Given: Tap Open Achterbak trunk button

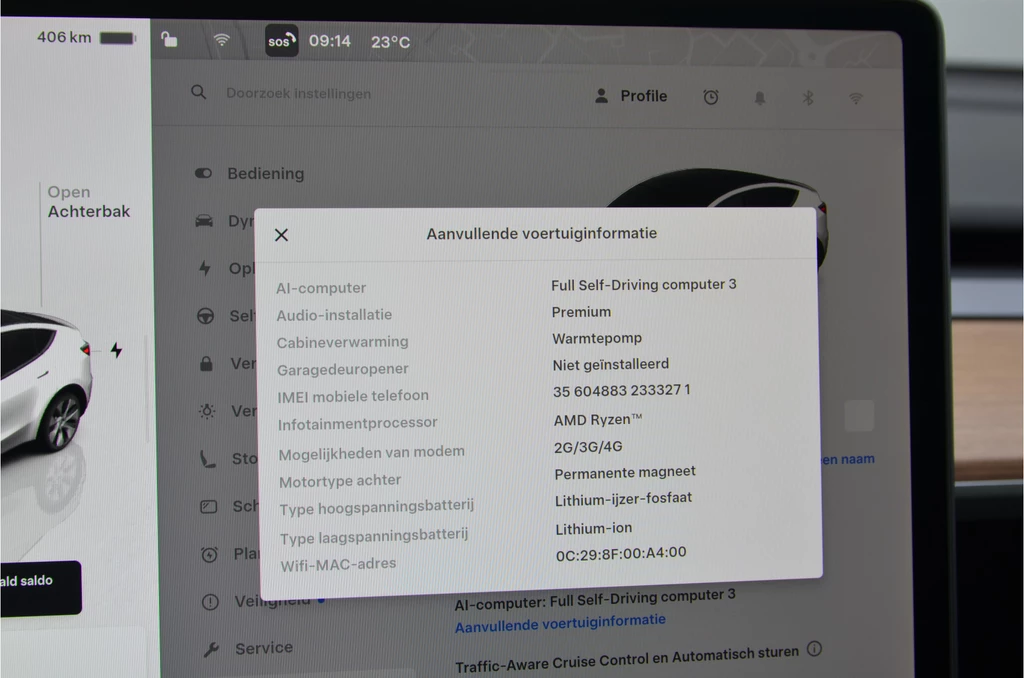Looking at the screenshot, I should point(88,202).
